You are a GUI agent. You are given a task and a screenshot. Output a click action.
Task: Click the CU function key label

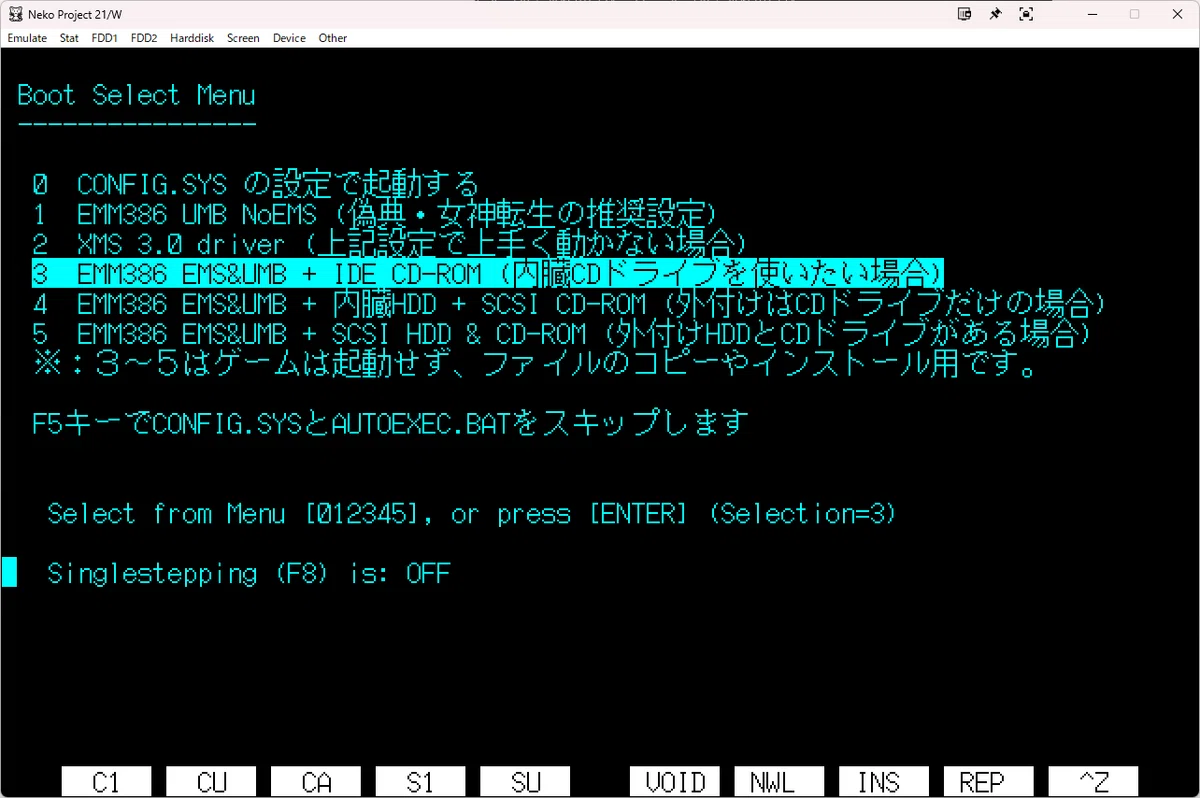coord(211,781)
